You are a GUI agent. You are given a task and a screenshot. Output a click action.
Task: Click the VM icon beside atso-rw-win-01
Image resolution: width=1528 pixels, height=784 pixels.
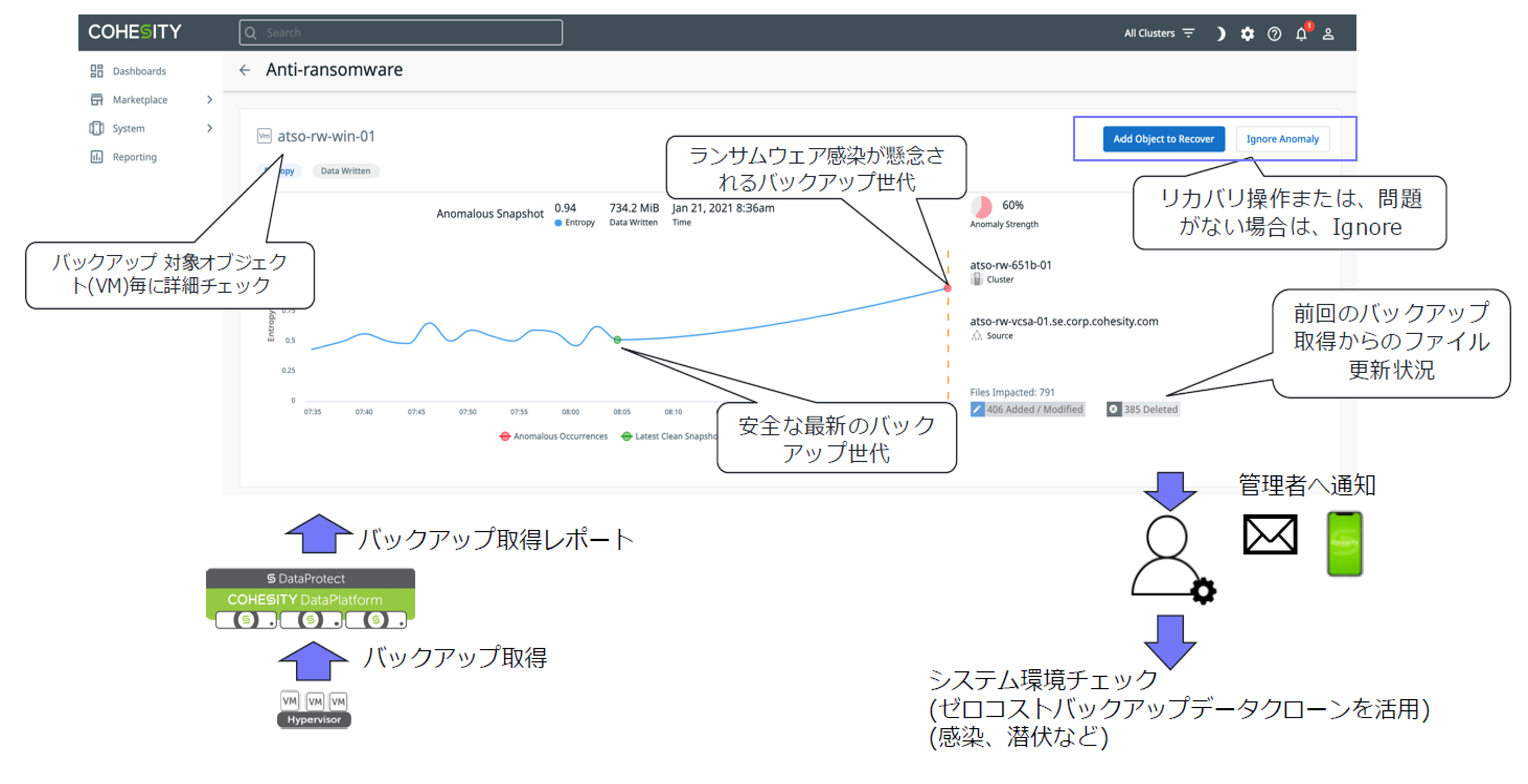[265, 136]
